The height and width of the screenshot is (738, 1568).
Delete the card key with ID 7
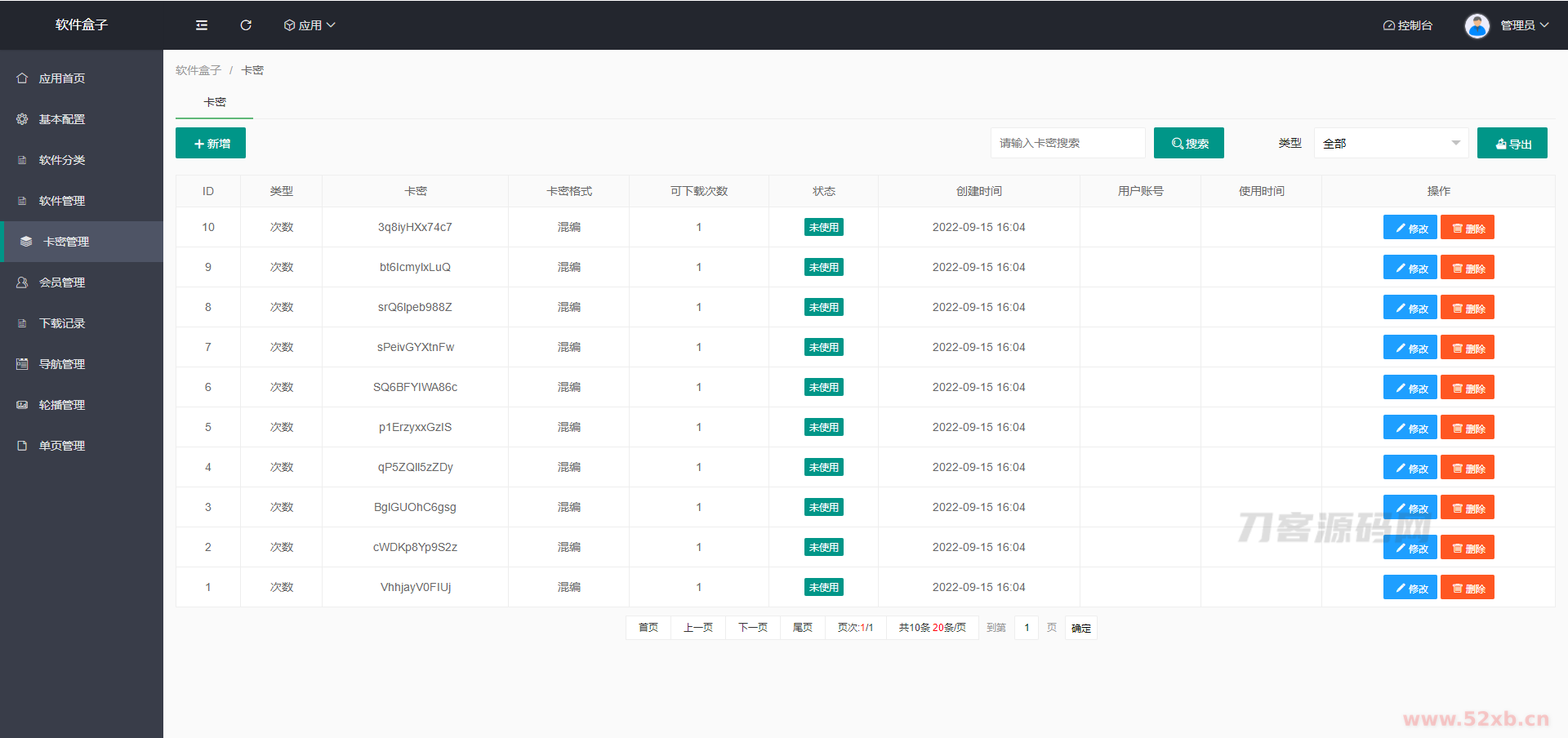tap(1468, 348)
